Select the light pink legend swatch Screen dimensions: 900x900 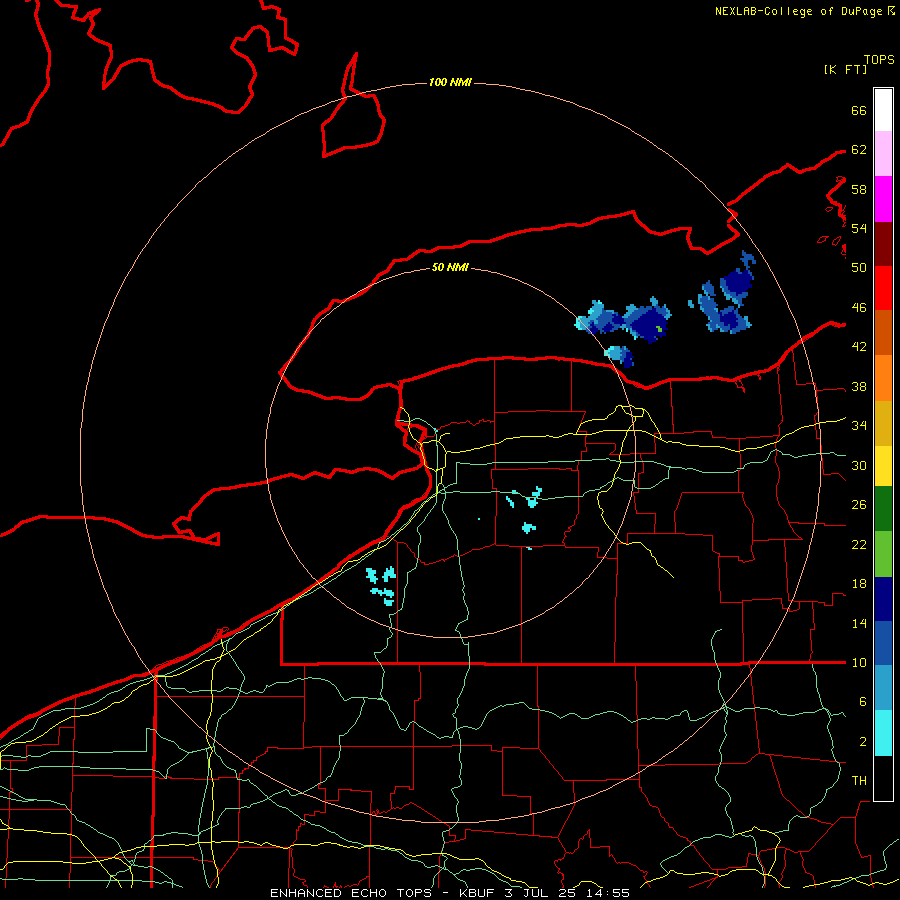(x=883, y=154)
